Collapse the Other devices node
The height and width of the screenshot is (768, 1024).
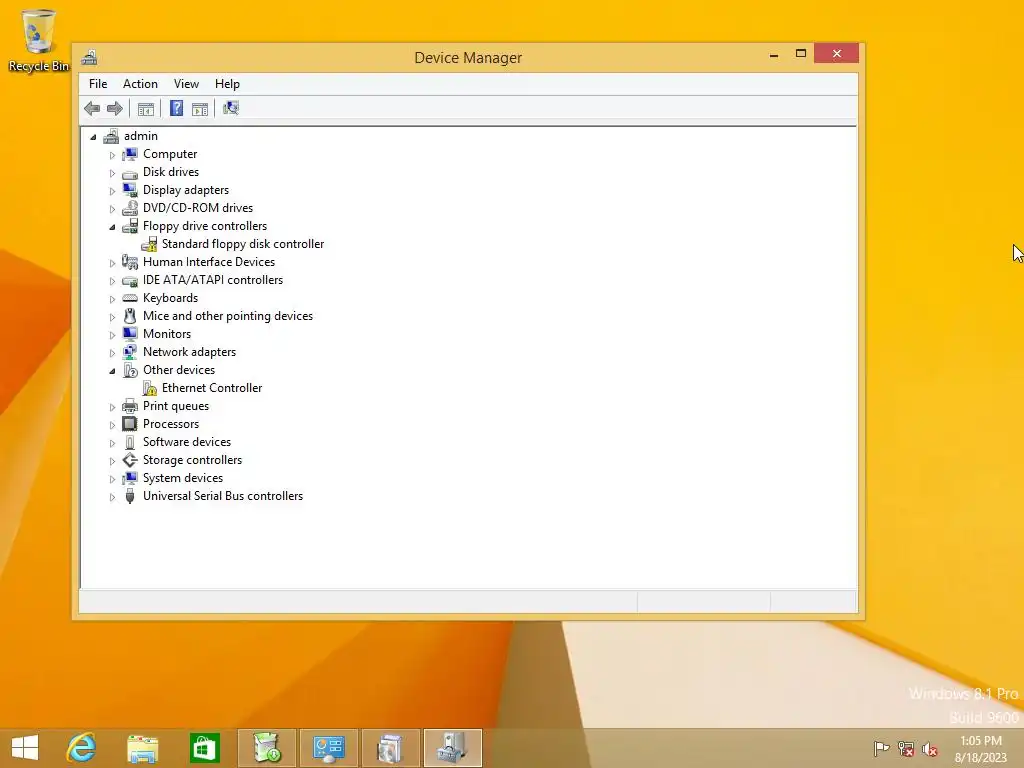(x=112, y=371)
